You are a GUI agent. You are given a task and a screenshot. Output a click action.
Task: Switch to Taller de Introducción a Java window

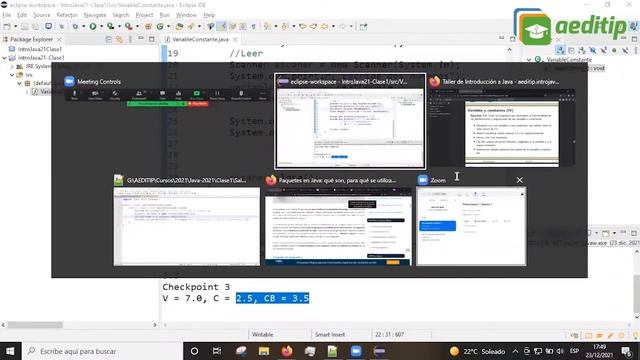[501, 121]
